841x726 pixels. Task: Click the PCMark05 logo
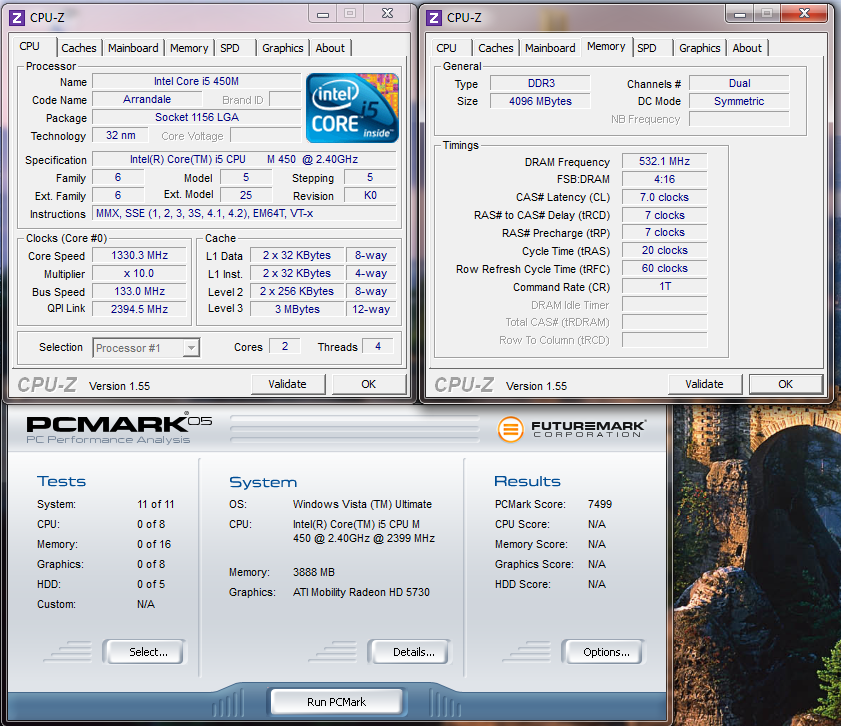click(119, 428)
